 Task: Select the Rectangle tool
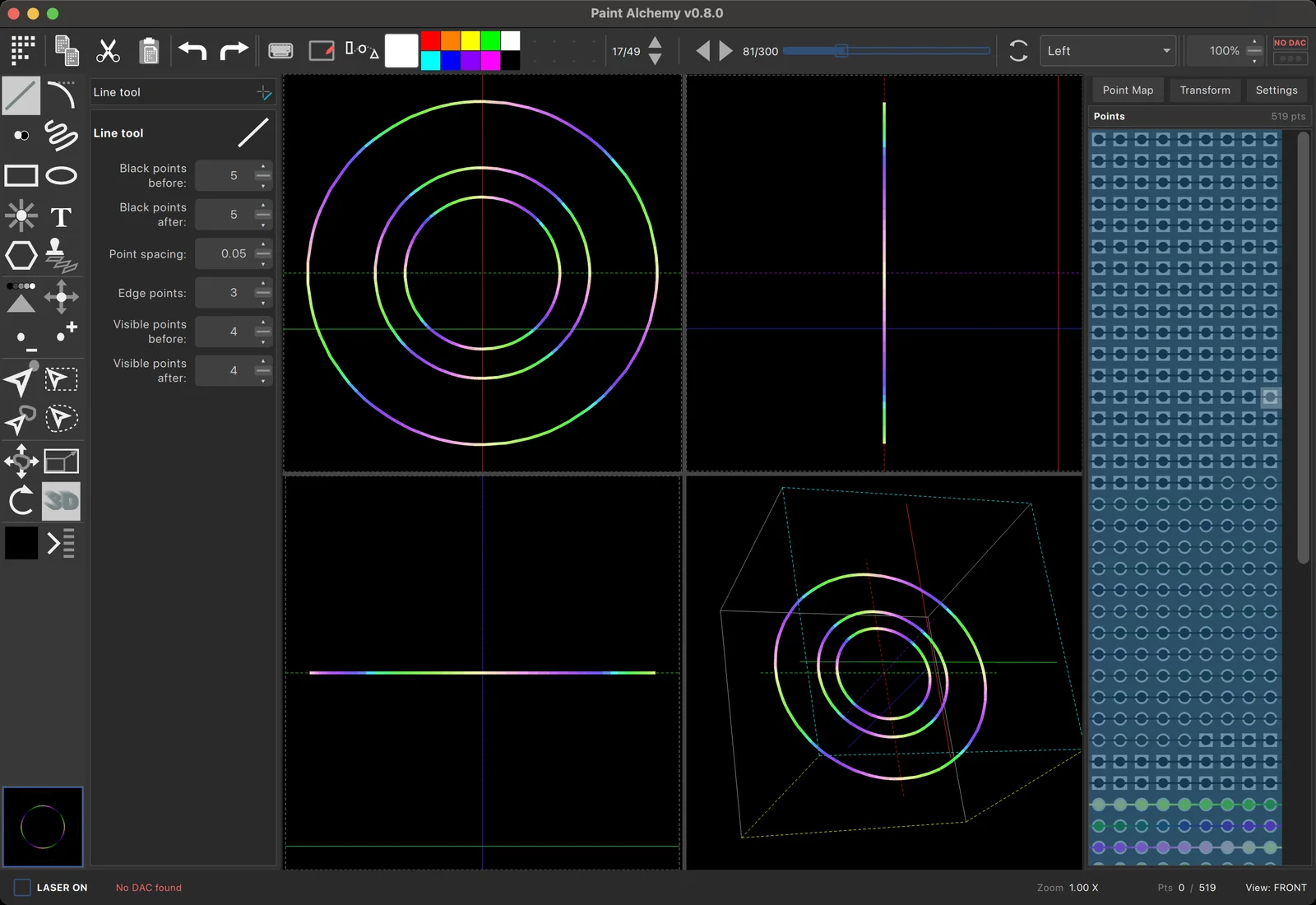pyautogui.click(x=21, y=175)
